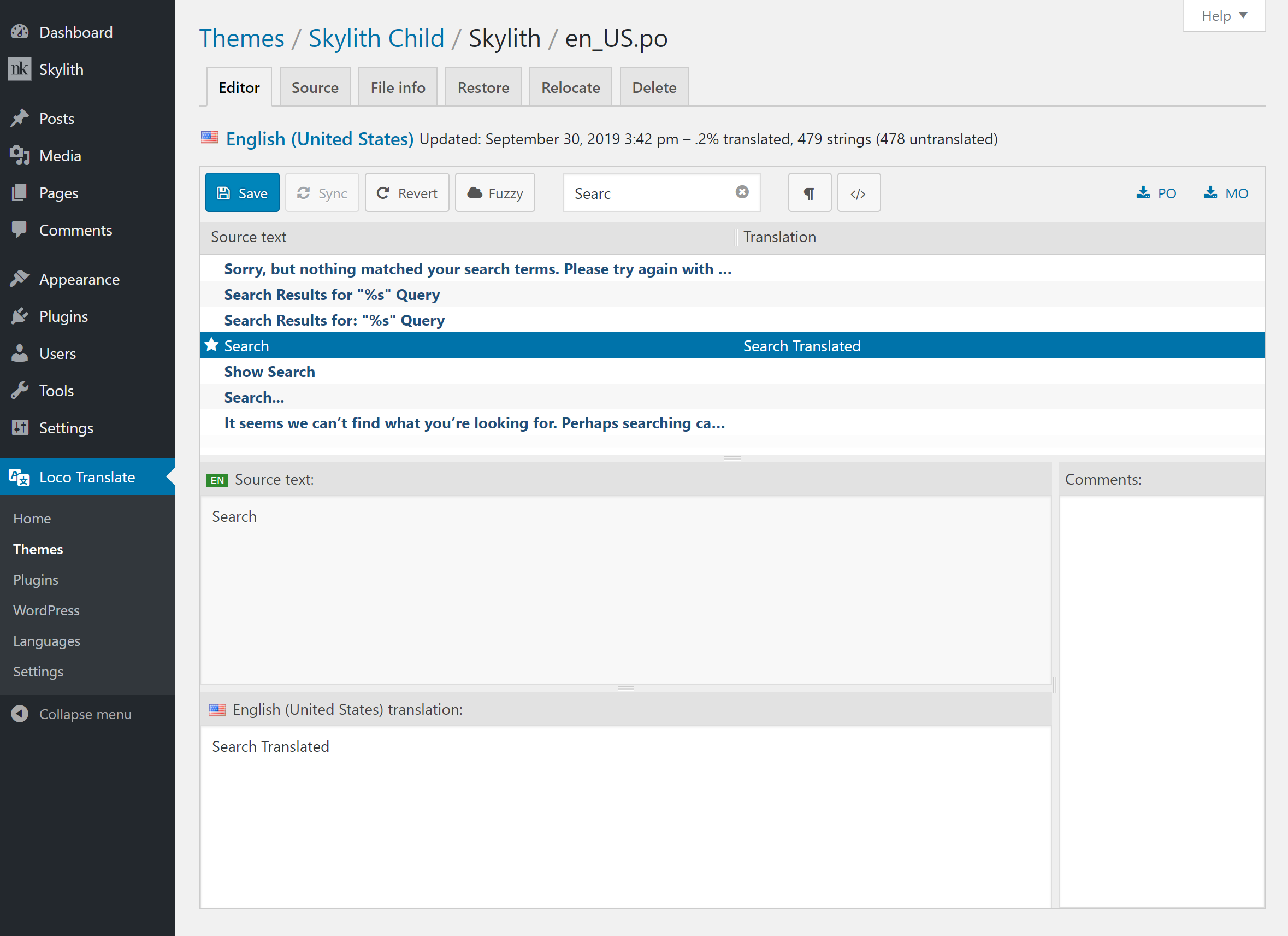Click the Themes breadcrumb link
The height and width of the screenshot is (936, 1288).
[242, 39]
